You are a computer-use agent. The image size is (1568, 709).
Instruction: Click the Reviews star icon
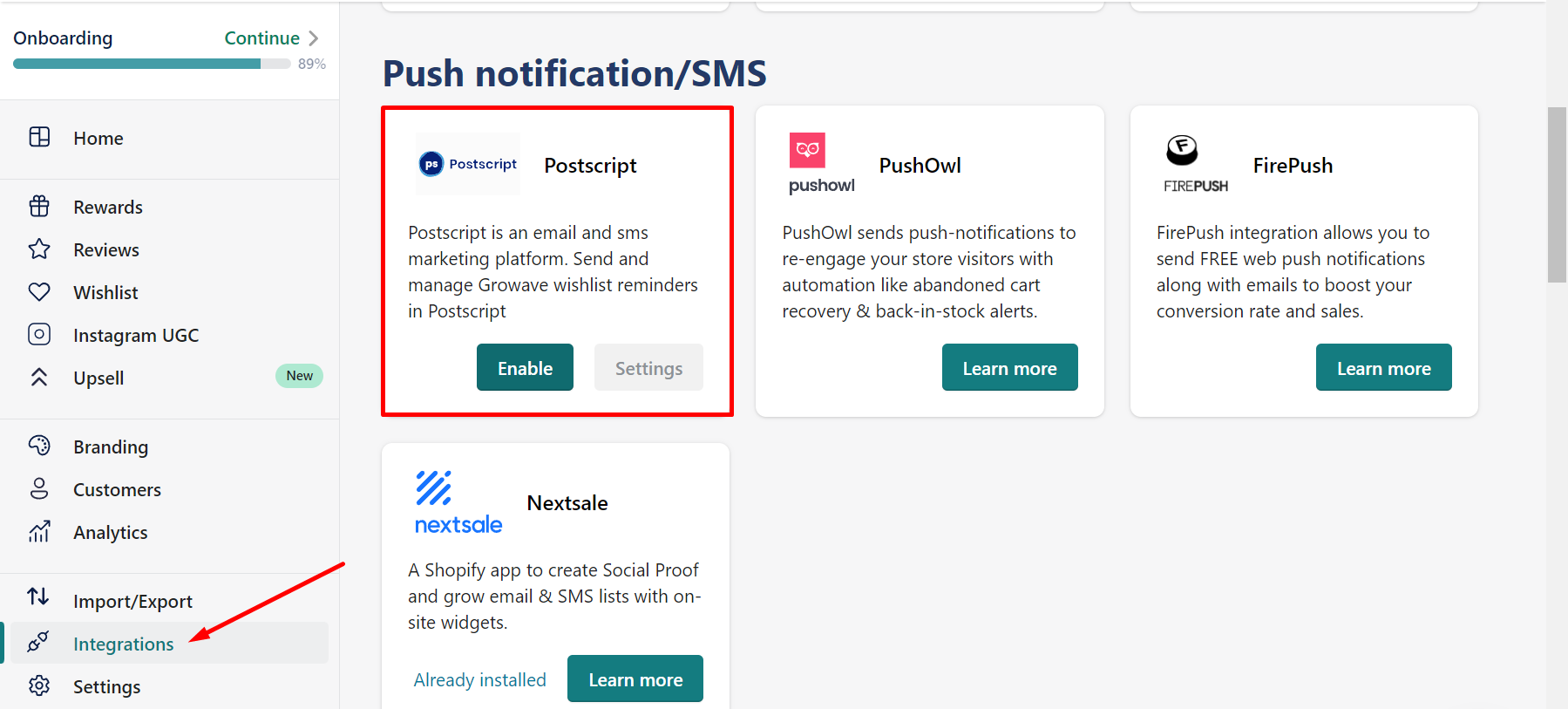[39, 249]
